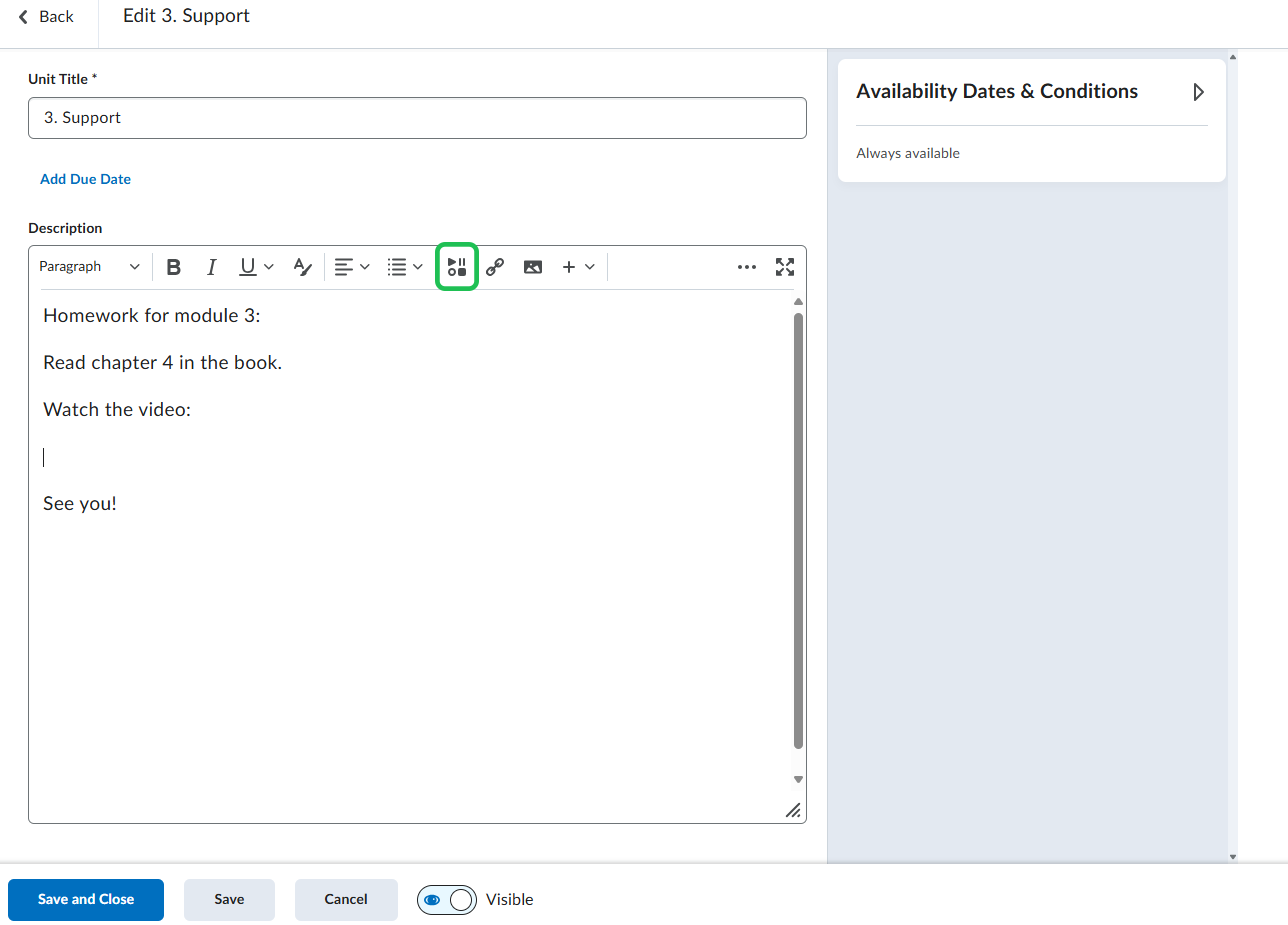Image resolution: width=1288 pixels, height=925 pixels.
Task: Click the Underline icon
Action: (248, 267)
